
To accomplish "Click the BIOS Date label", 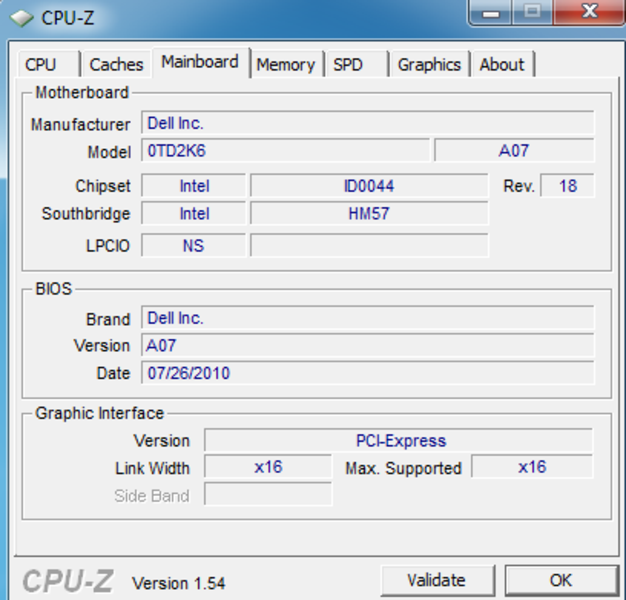I will coord(113,373).
